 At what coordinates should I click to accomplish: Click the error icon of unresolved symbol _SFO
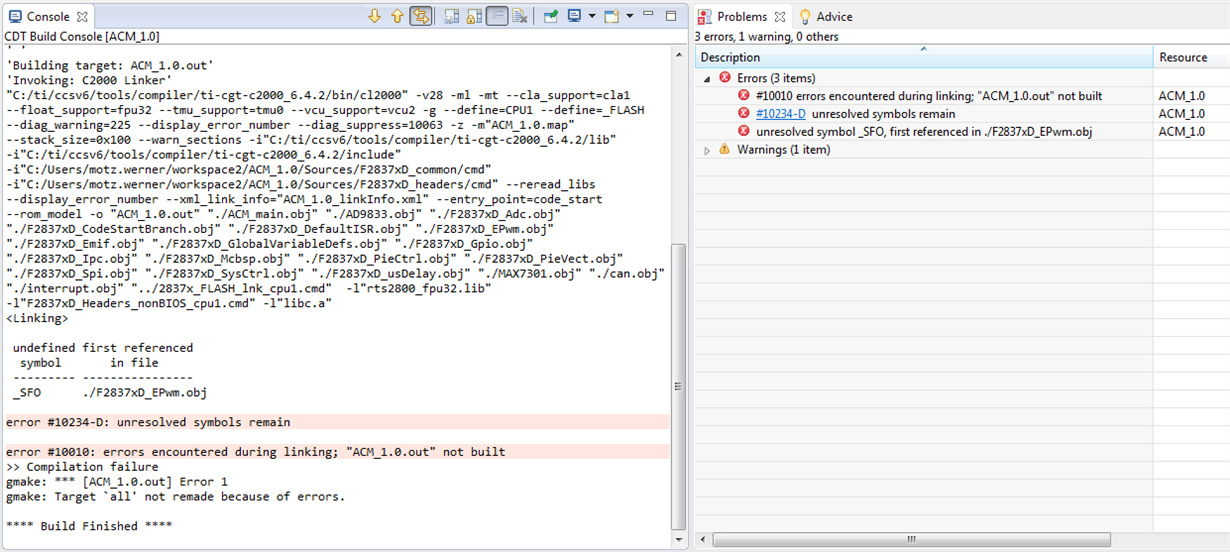tap(744, 132)
